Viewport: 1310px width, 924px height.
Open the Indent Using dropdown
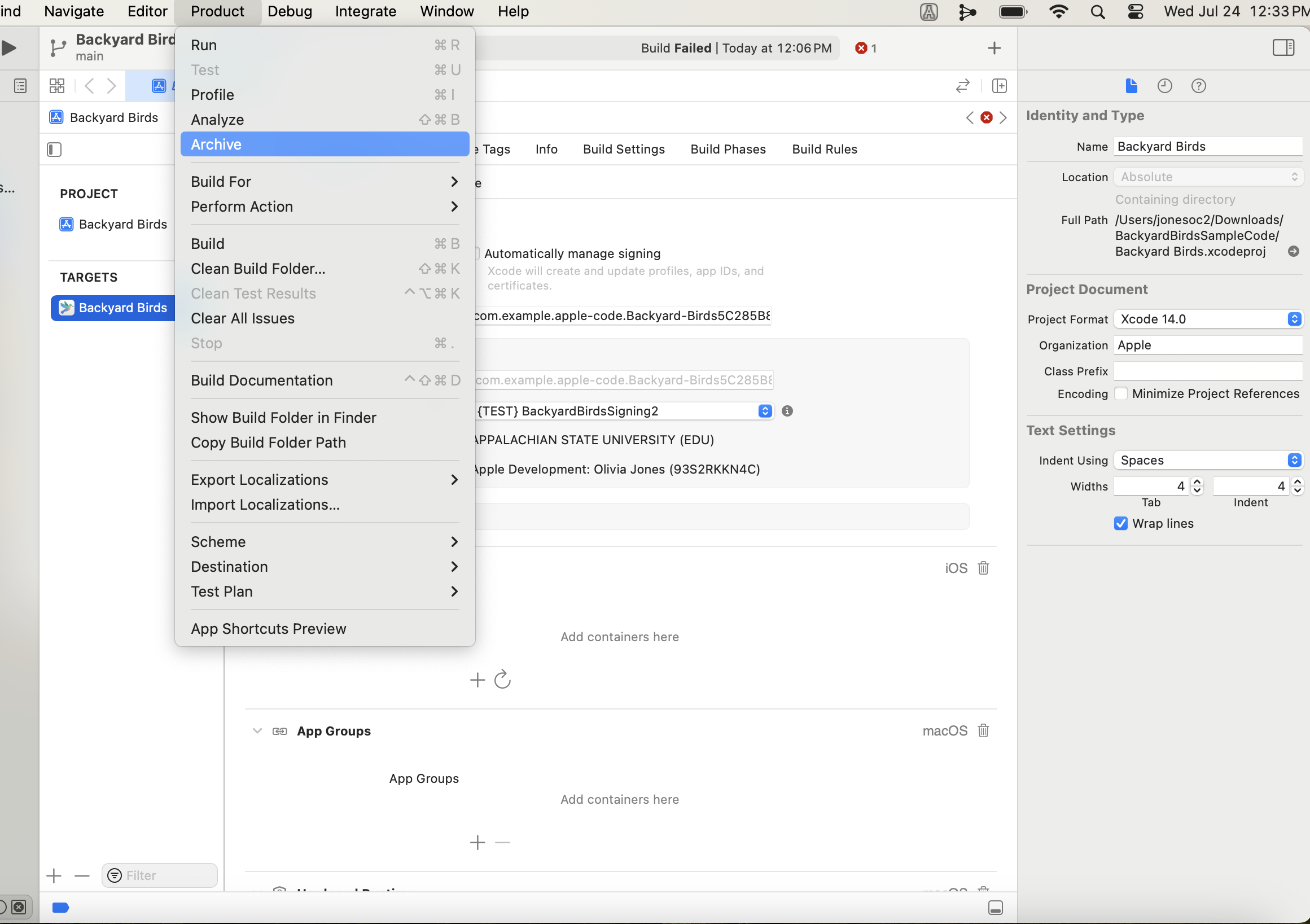click(1208, 460)
